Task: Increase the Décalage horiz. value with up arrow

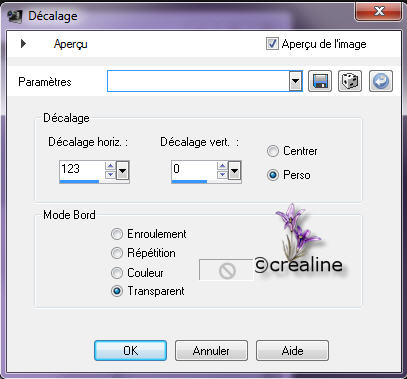Action: [x=110, y=166]
